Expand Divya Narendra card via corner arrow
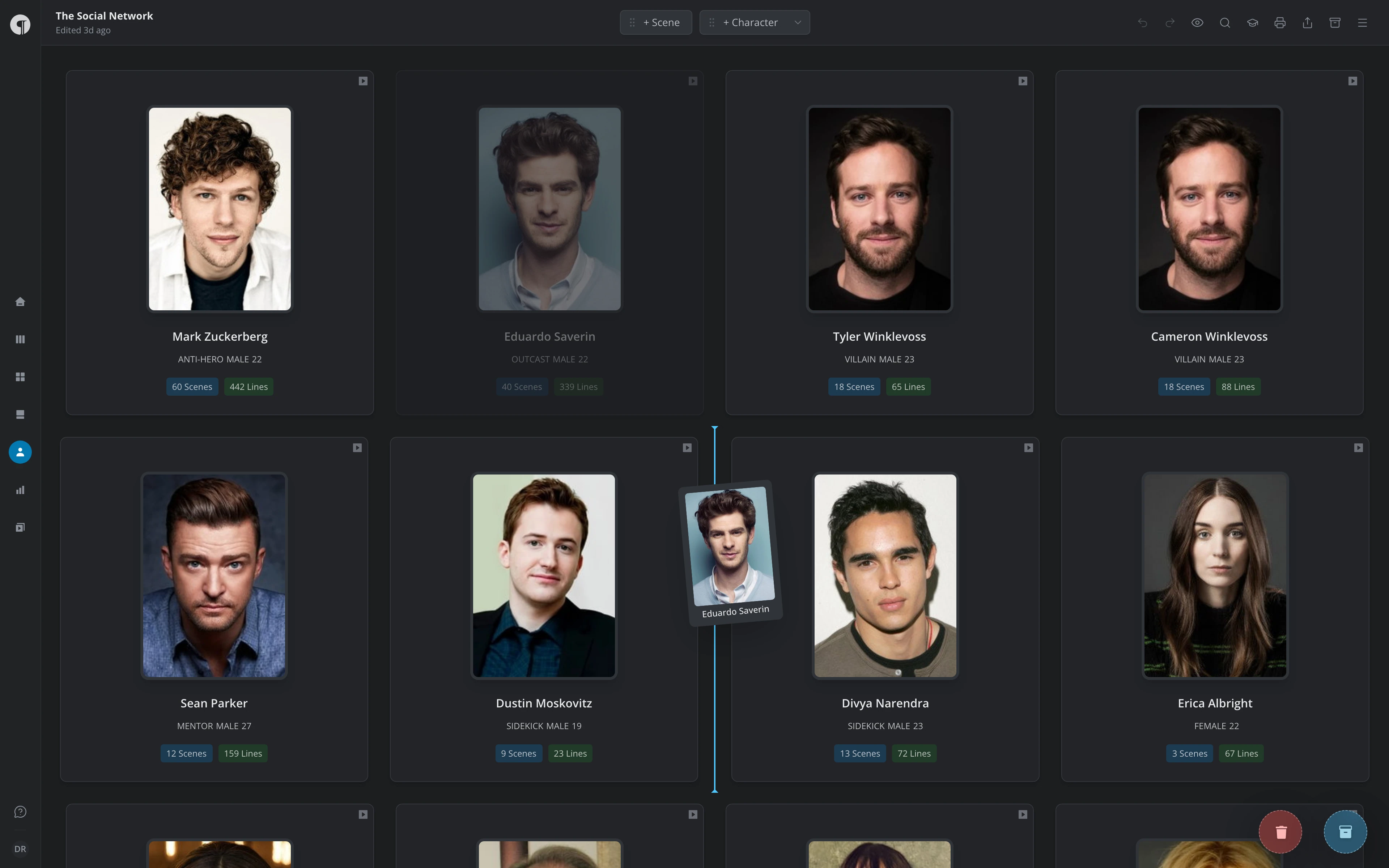This screenshot has width=1389, height=868. point(1029,448)
